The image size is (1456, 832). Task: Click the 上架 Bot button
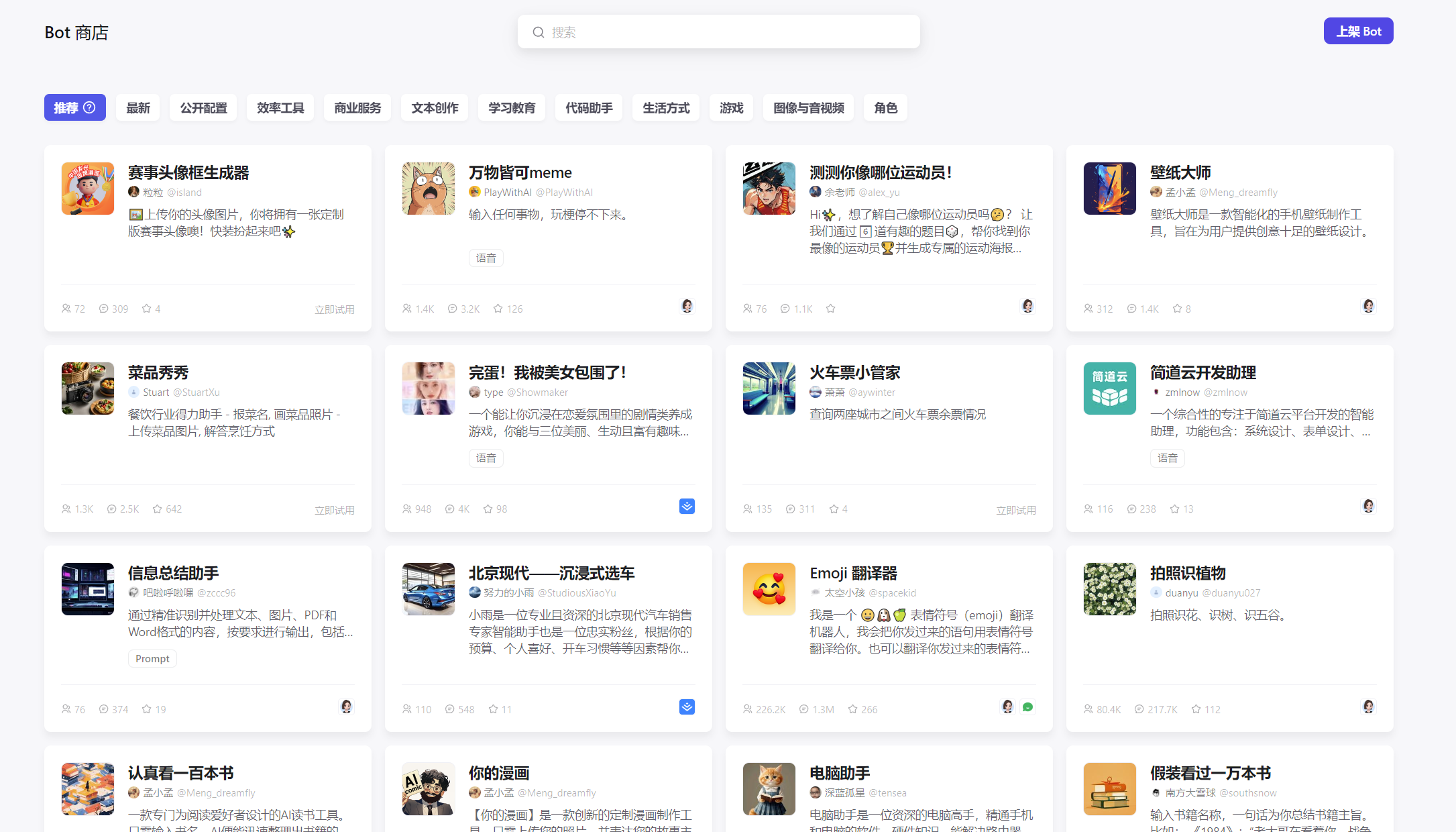tap(1358, 31)
